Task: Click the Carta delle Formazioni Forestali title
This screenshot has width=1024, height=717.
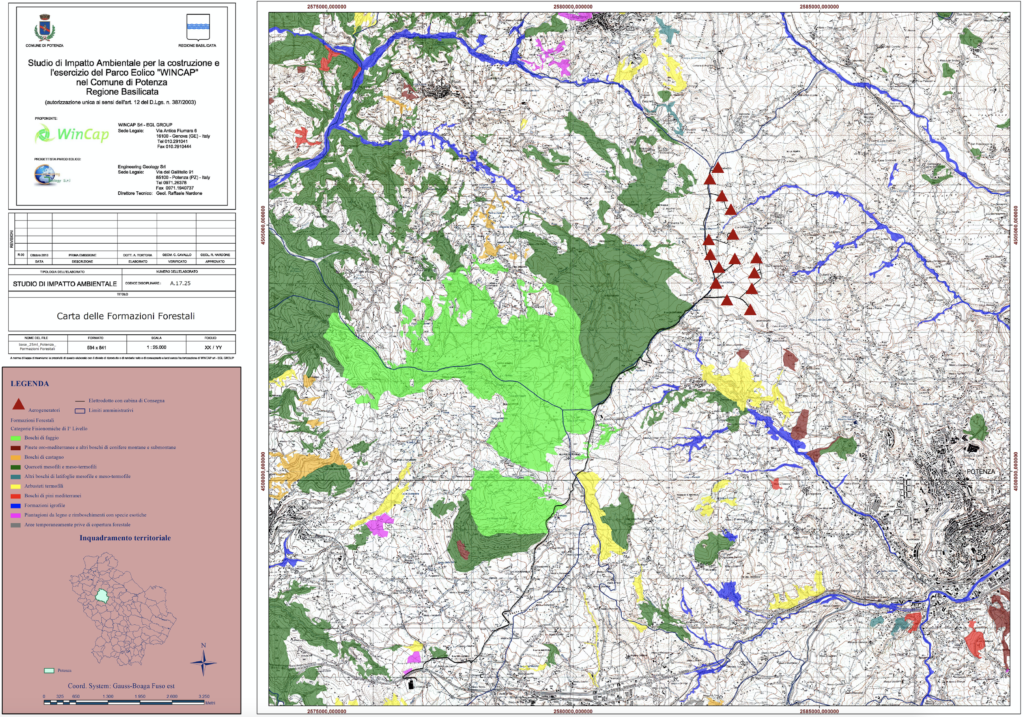Action: pyautogui.click(x=125, y=316)
